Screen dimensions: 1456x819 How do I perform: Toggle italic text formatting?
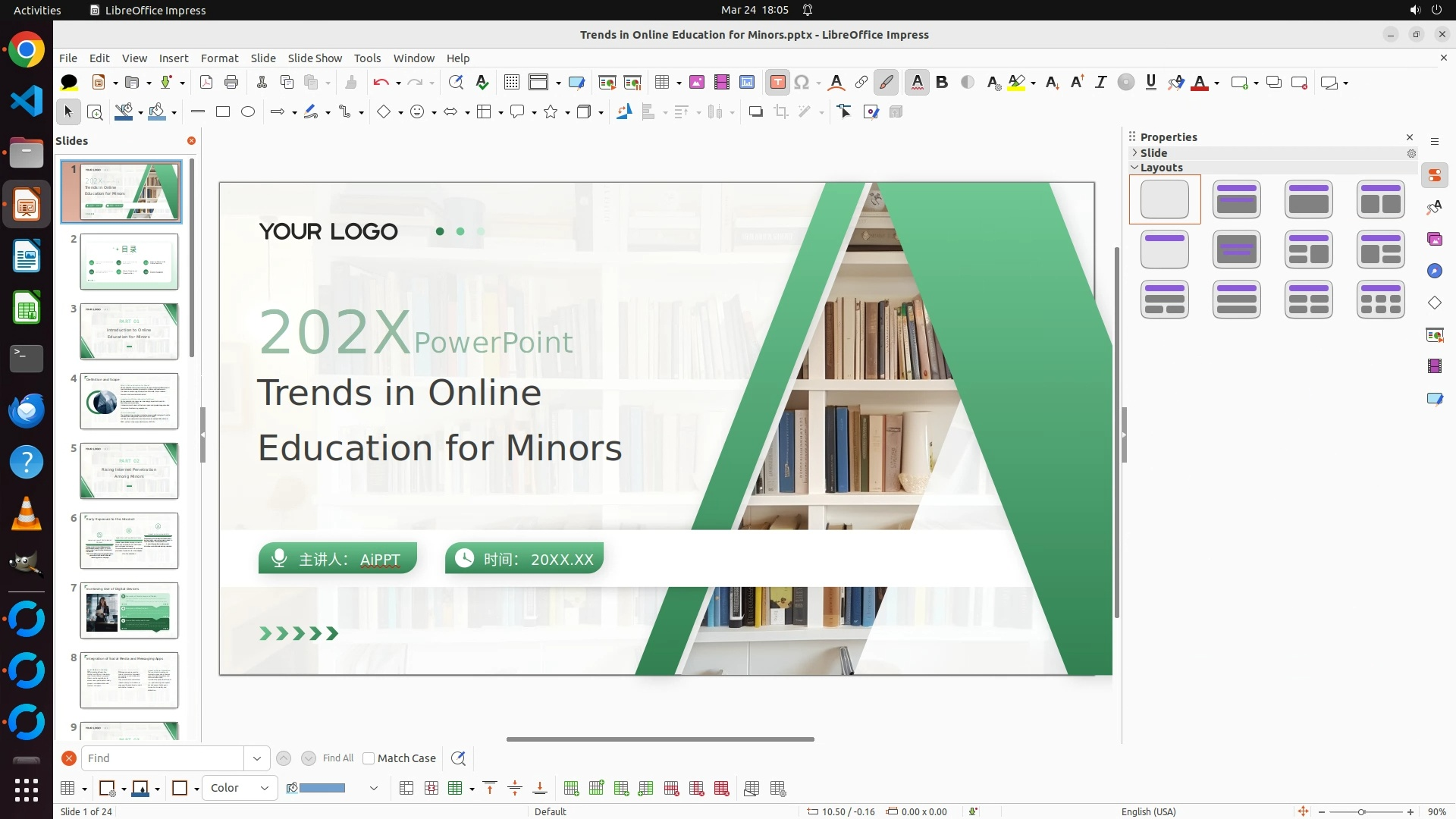click(1100, 83)
